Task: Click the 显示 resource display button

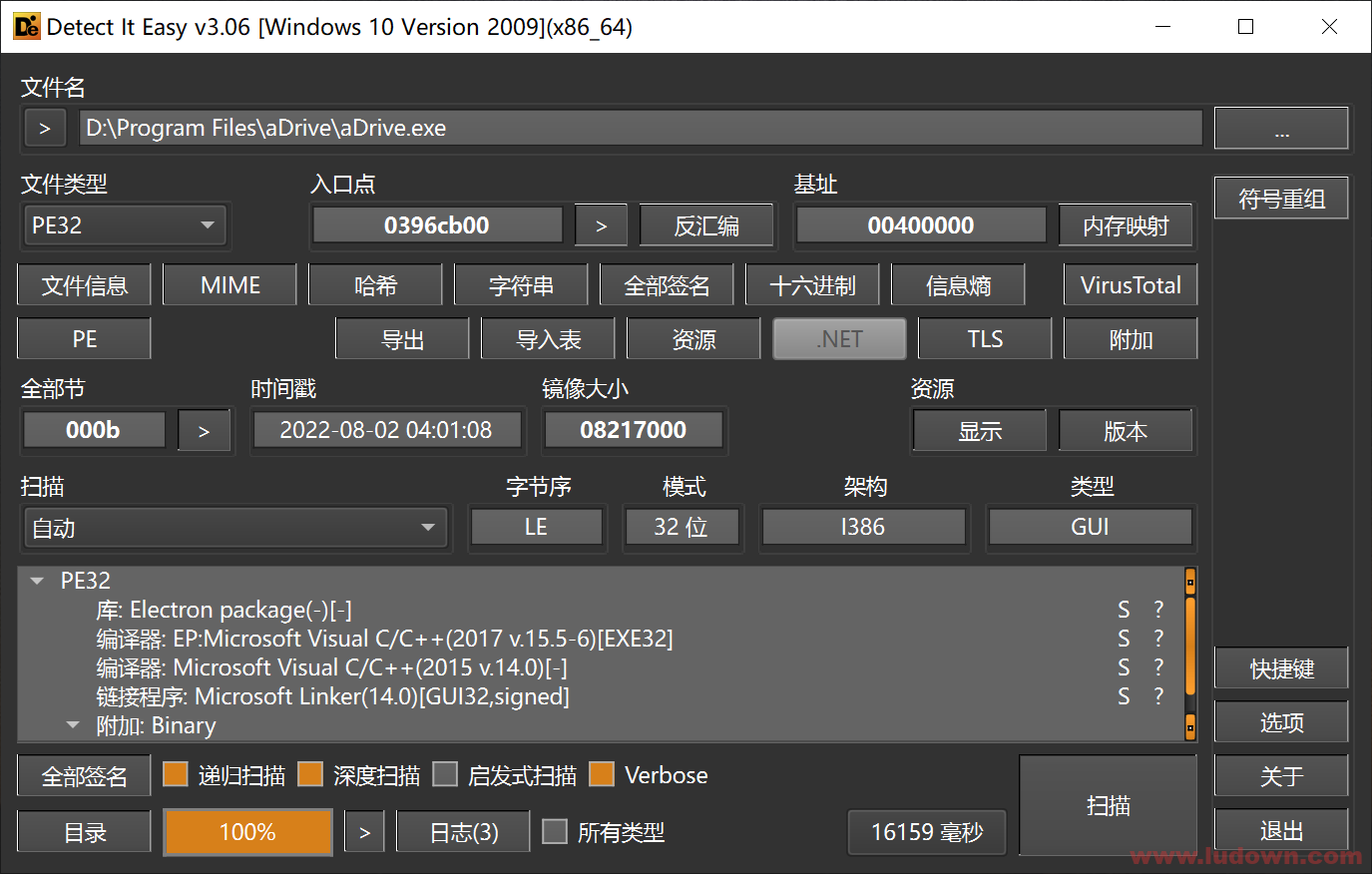Action: point(980,431)
